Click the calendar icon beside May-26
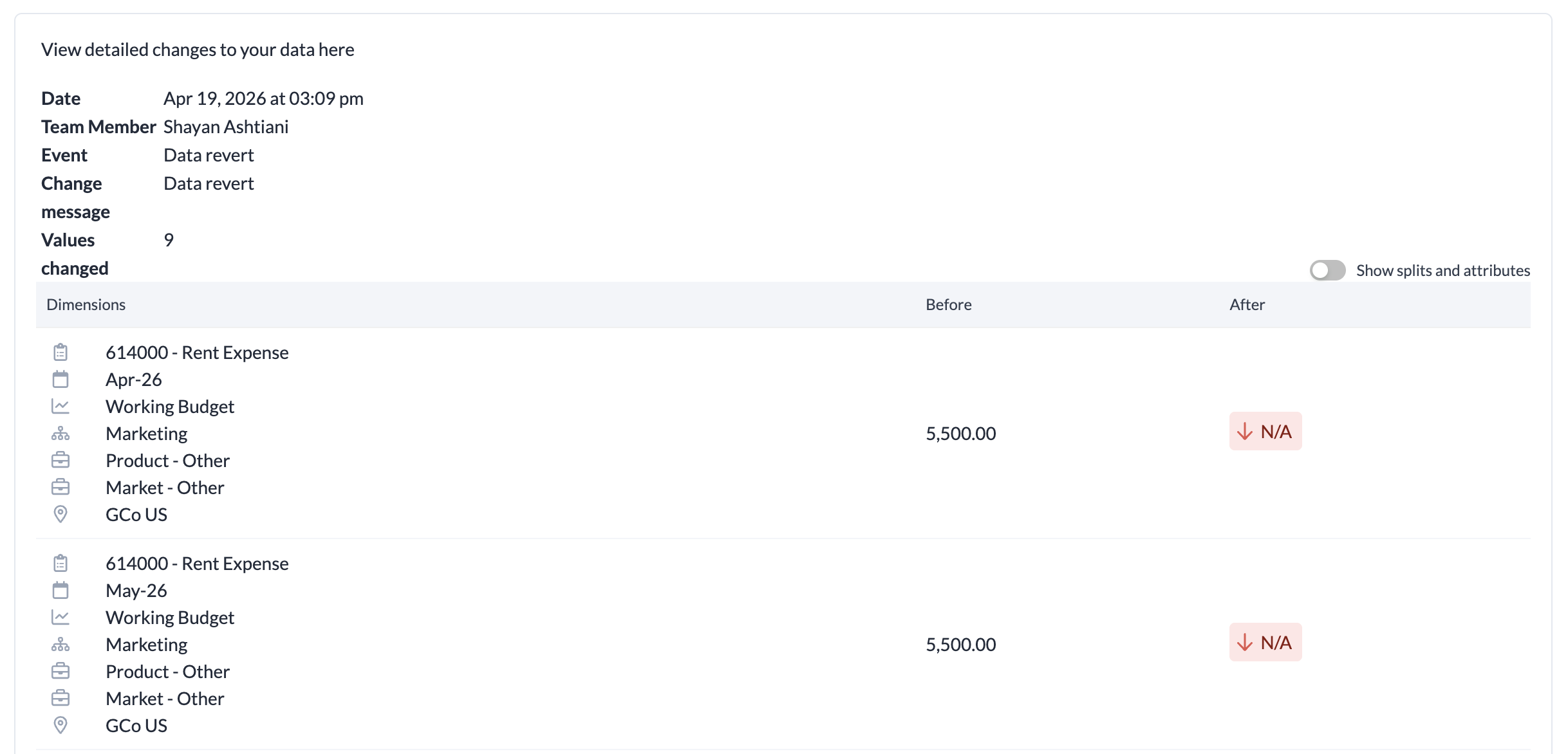 (x=61, y=591)
